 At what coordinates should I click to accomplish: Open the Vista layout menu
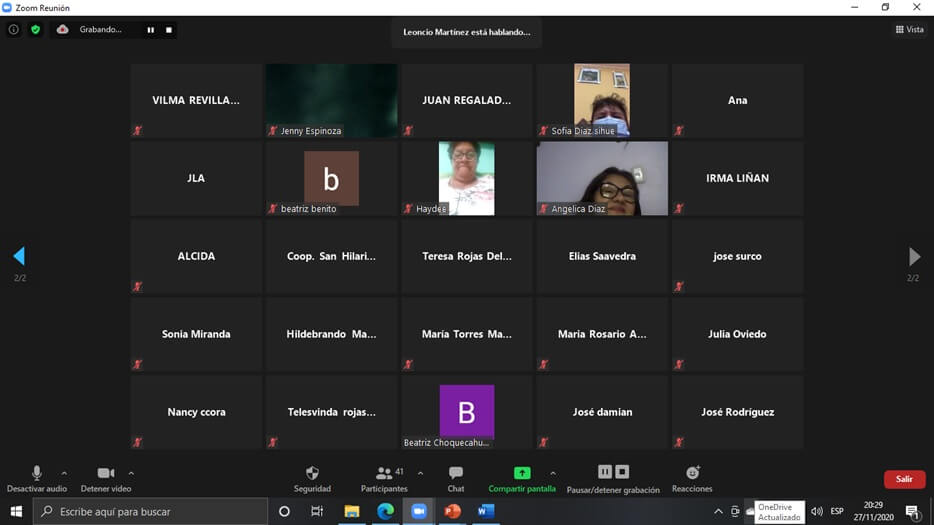[909, 30]
